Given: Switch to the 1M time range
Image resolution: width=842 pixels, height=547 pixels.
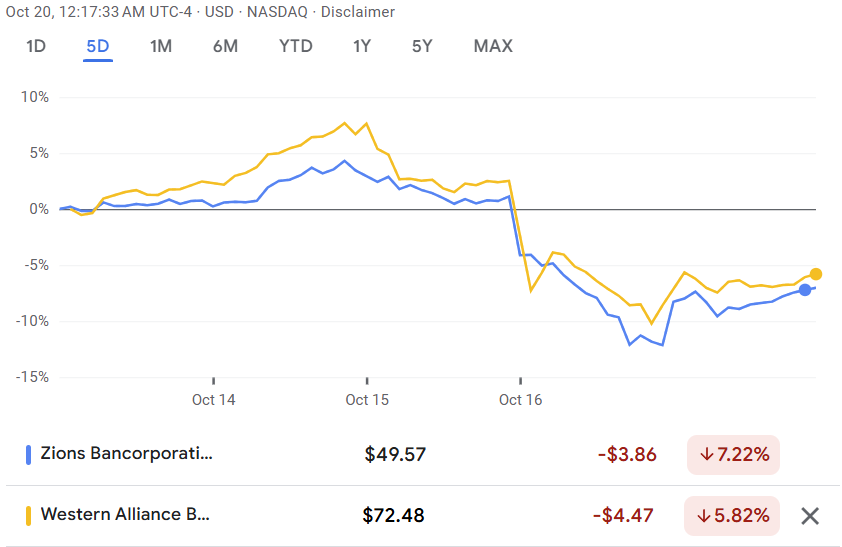Looking at the screenshot, I should click(x=161, y=46).
